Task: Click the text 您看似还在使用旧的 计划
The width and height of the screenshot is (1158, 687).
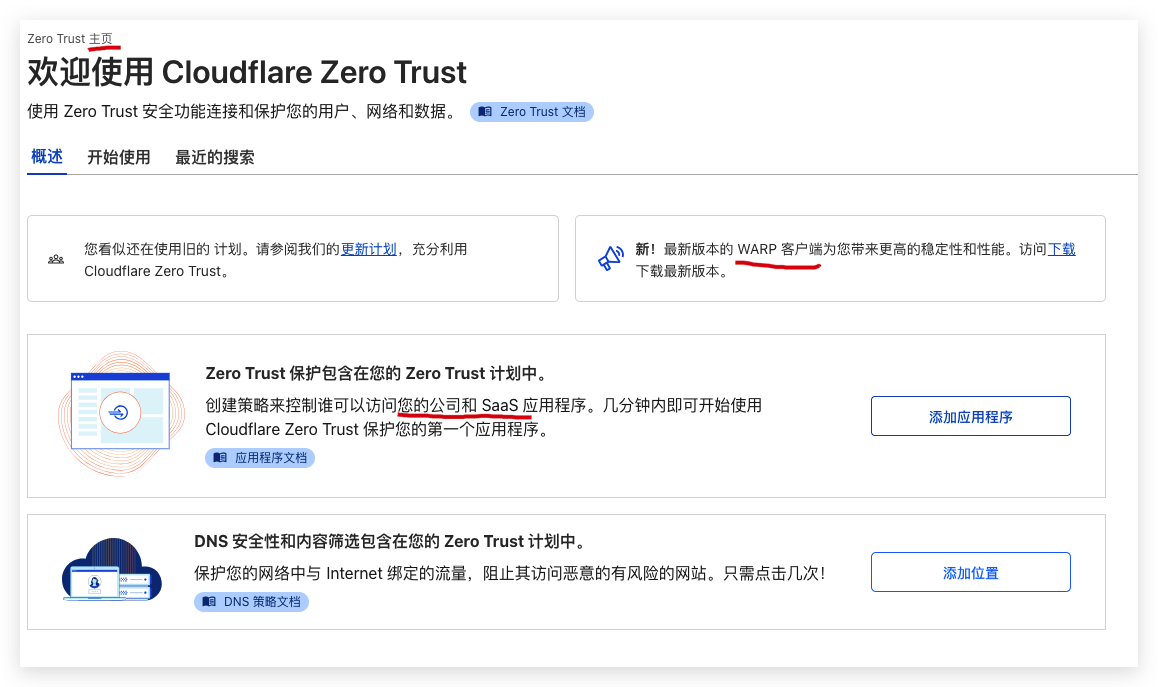Action: point(162,249)
